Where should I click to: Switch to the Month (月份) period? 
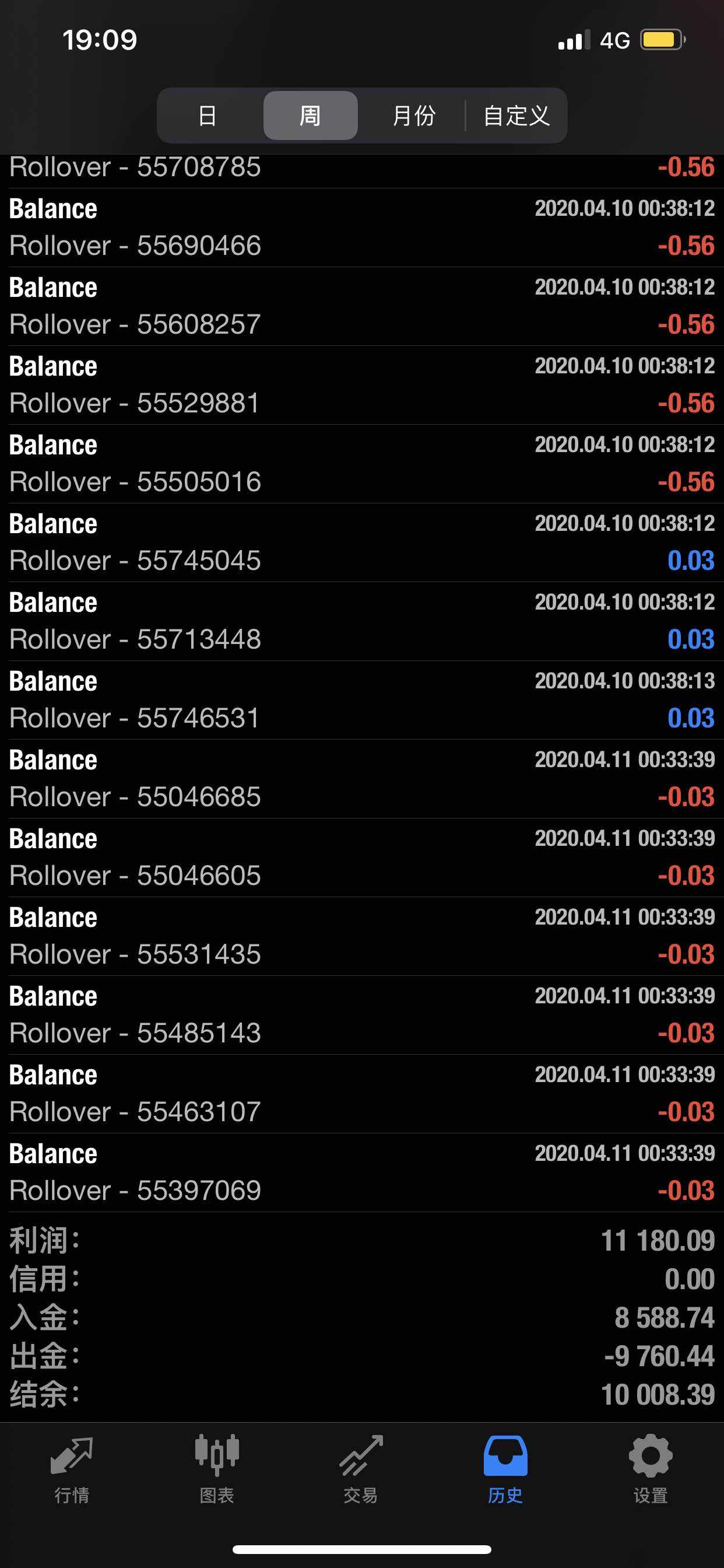414,116
